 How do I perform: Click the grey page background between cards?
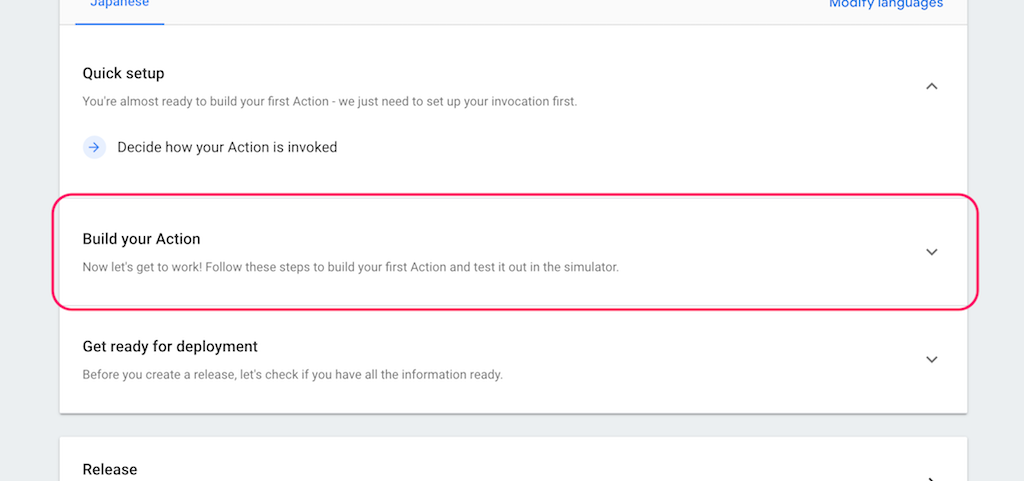(x=513, y=426)
